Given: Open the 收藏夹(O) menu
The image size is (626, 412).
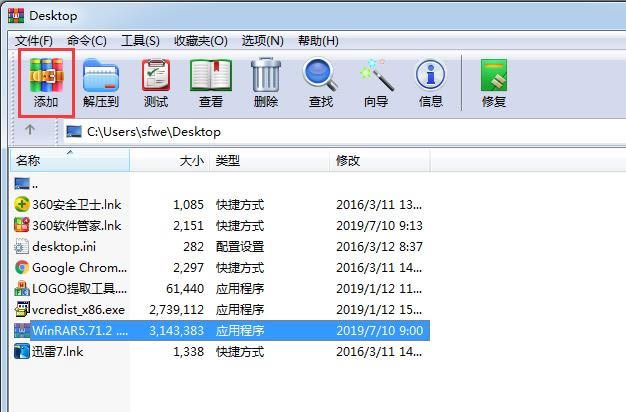Looking at the screenshot, I should [x=200, y=41].
